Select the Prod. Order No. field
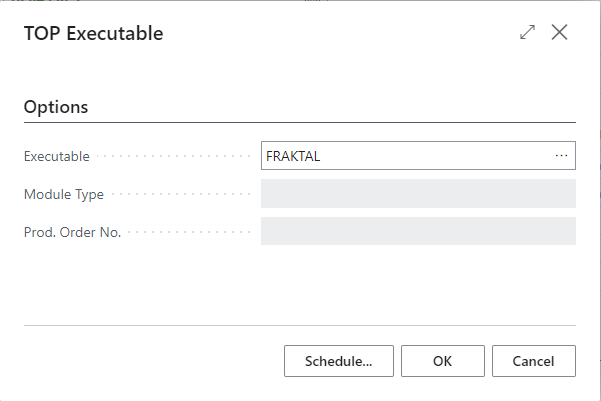 (x=418, y=231)
